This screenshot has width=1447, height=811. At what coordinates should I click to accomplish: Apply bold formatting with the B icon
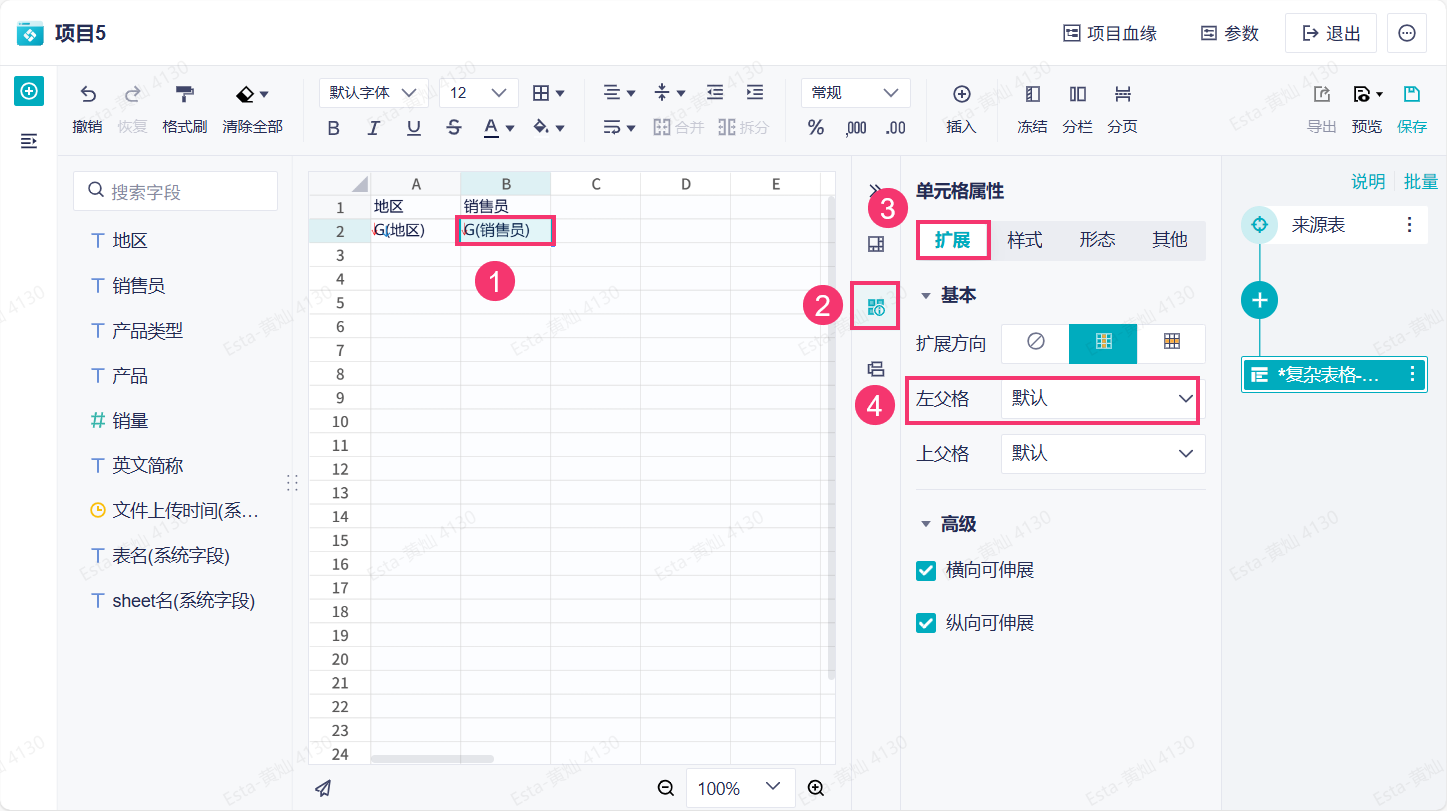click(x=334, y=128)
